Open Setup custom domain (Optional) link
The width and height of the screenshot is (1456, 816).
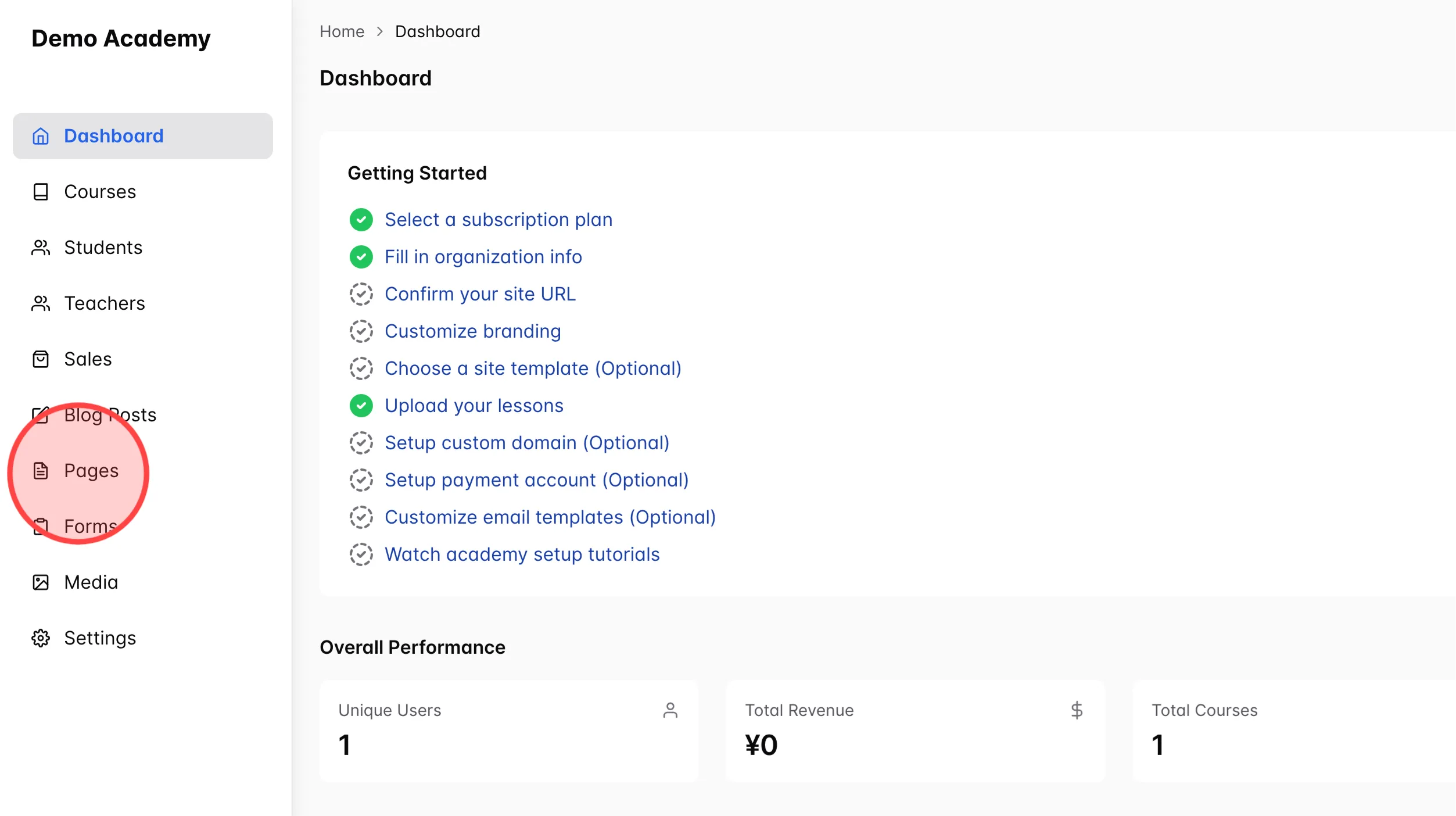click(527, 443)
